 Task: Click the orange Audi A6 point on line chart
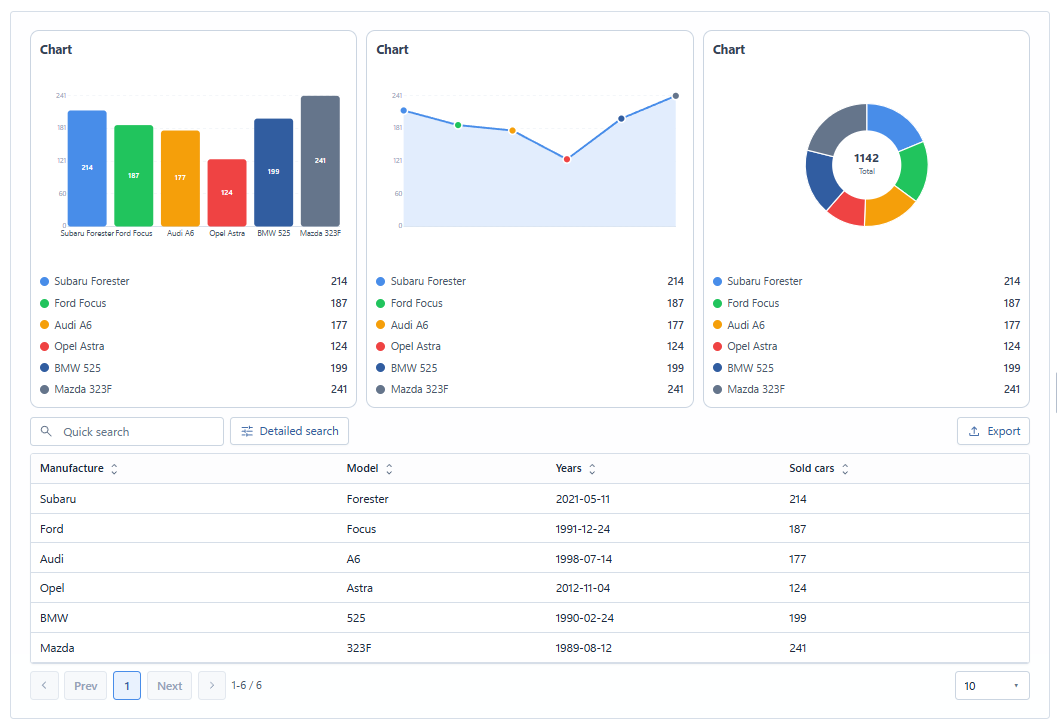(512, 131)
